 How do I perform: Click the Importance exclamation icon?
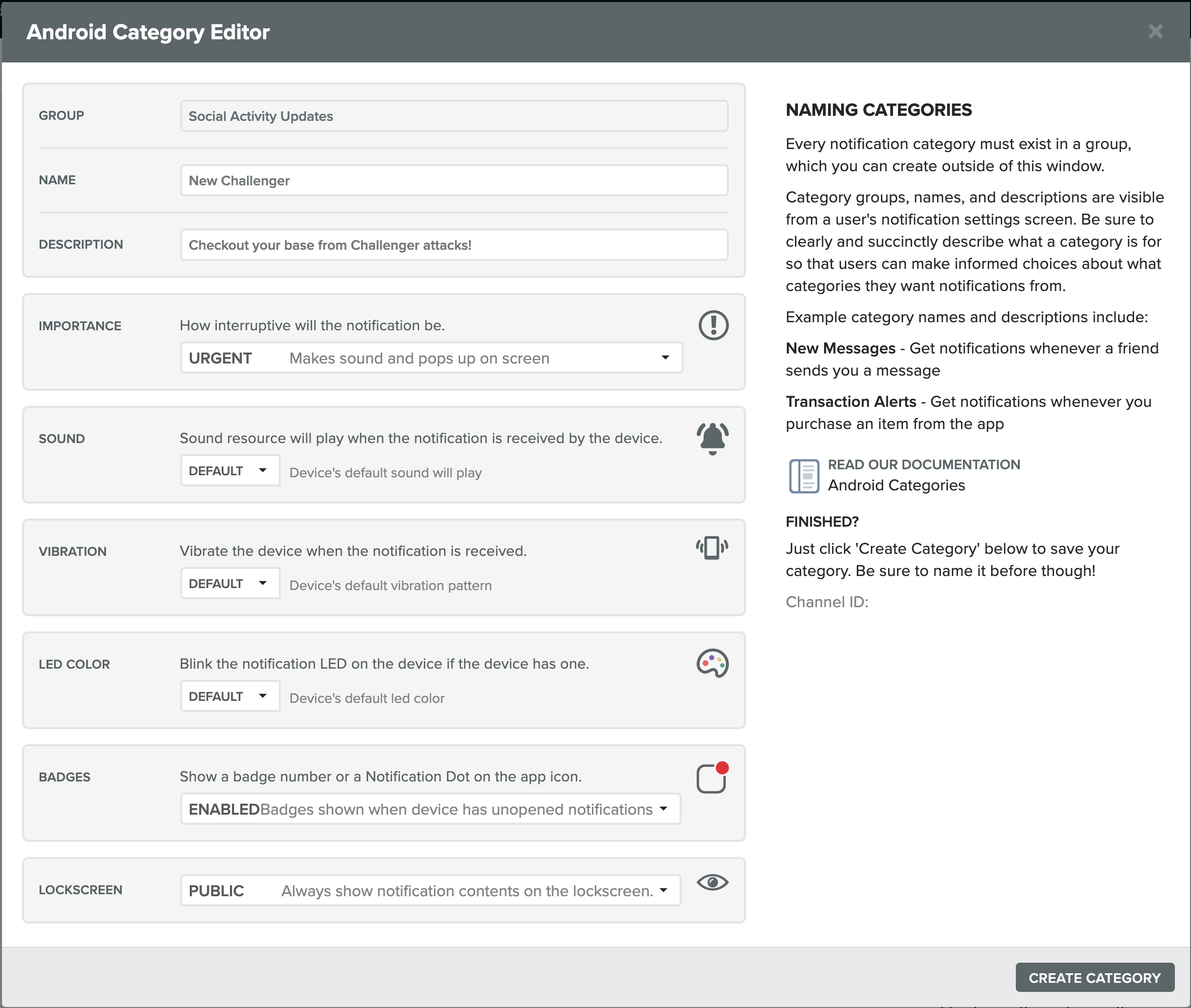point(713,325)
